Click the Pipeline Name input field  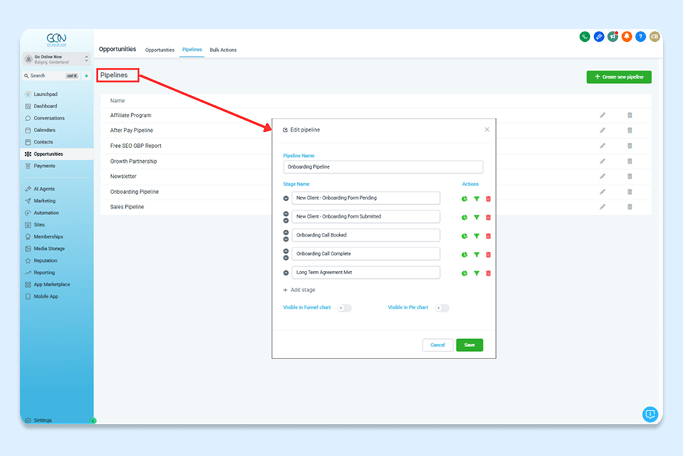pos(383,167)
